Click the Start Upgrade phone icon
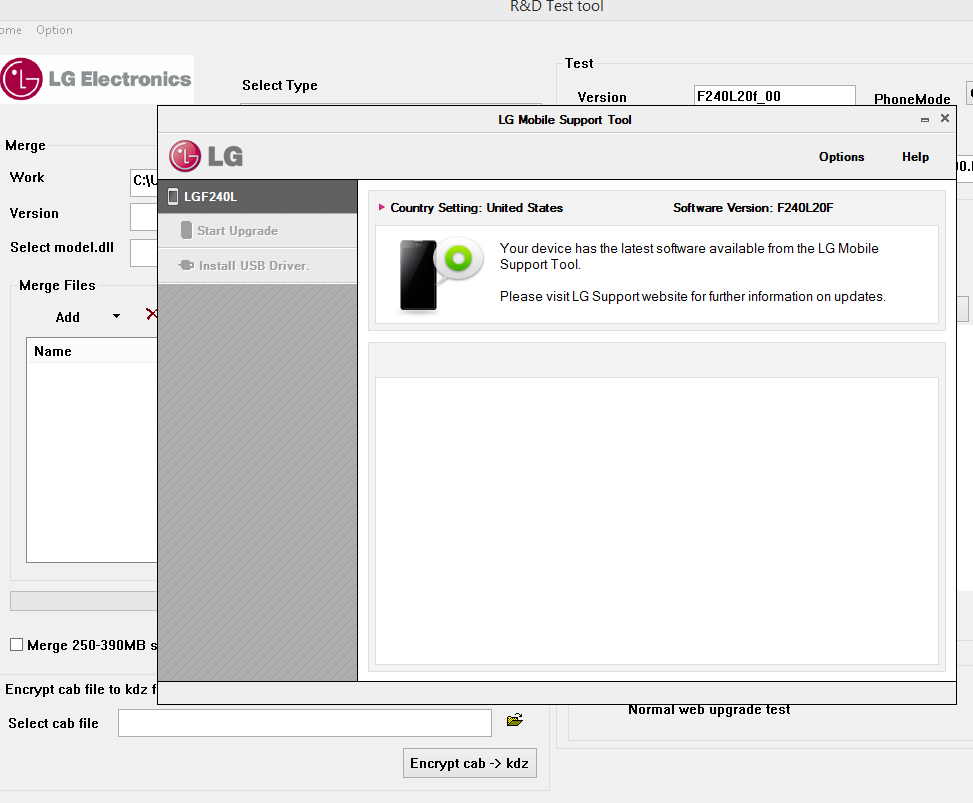 click(x=186, y=230)
